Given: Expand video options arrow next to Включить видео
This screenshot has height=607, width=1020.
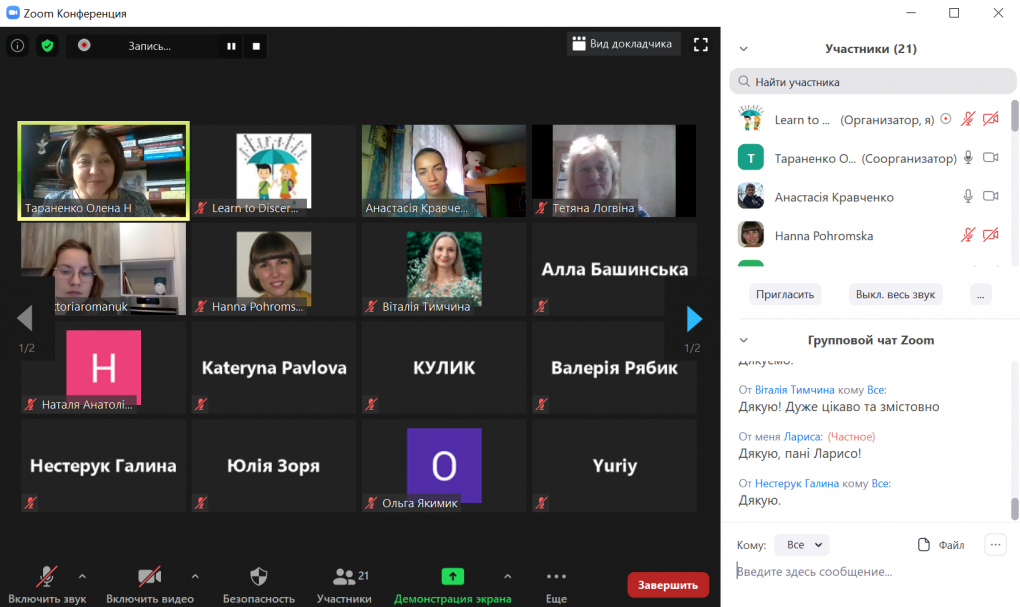Looking at the screenshot, I should [x=195, y=576].
